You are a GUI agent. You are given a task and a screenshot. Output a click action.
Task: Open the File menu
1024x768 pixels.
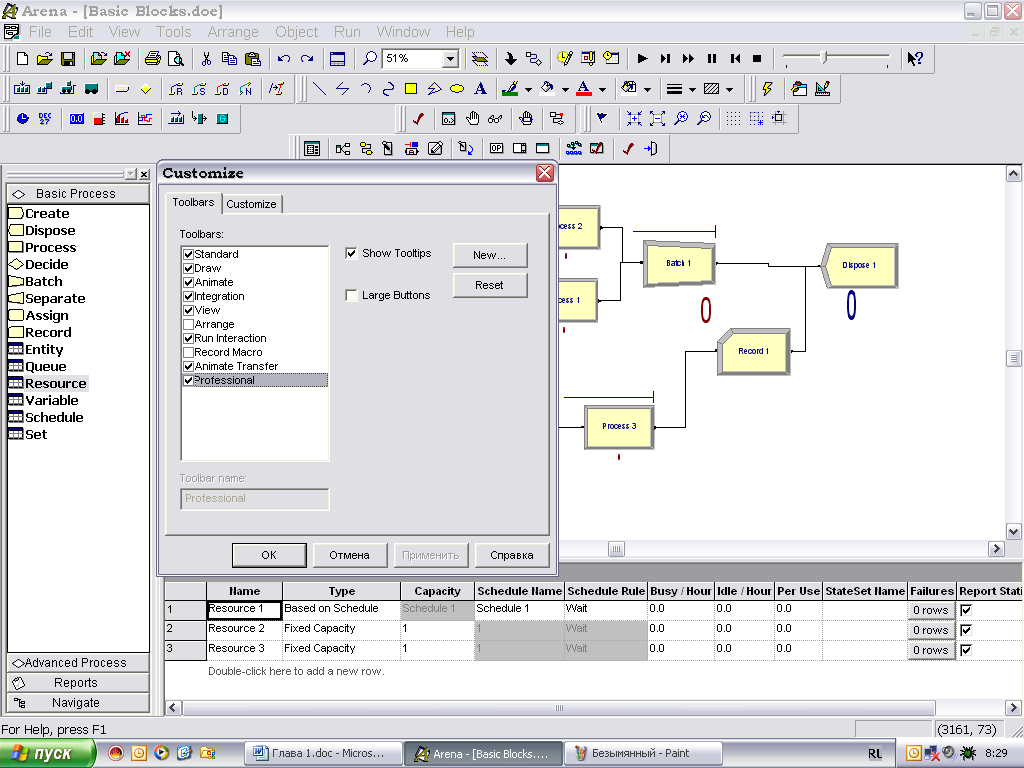pyautogui.click(x=40, y=32)
